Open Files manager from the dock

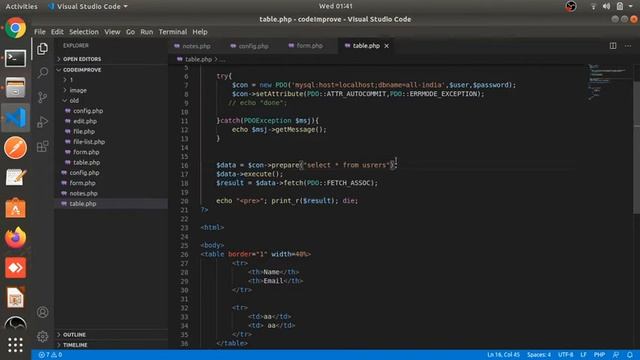coord(16,88)
